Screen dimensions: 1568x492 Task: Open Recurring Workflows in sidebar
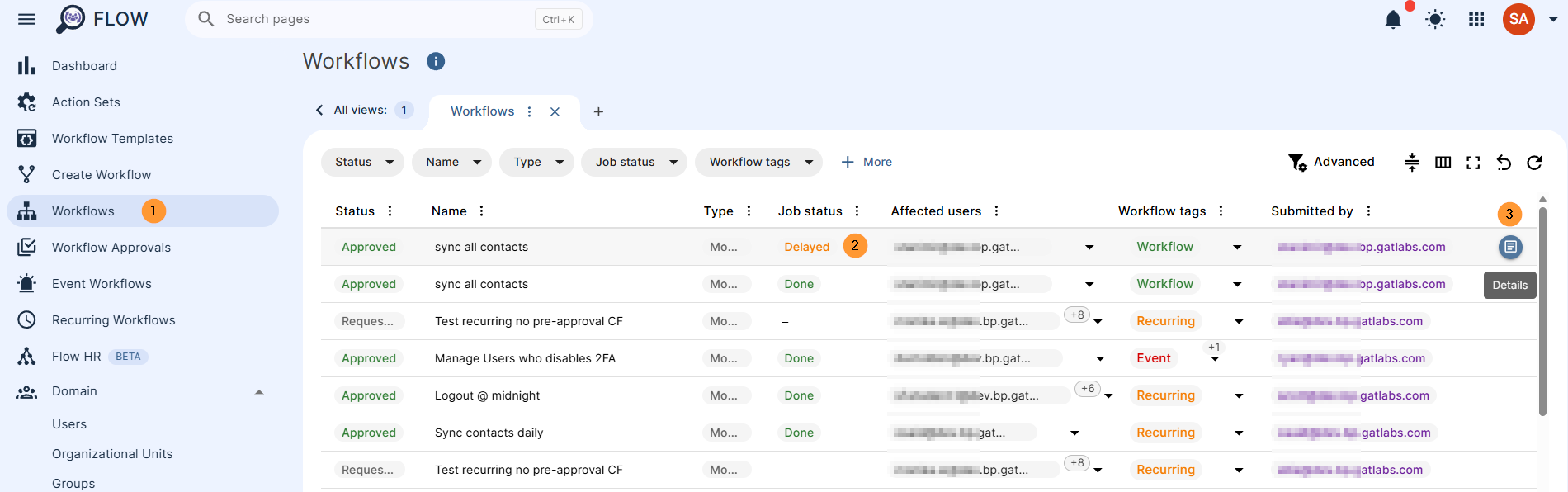[114, 320]
